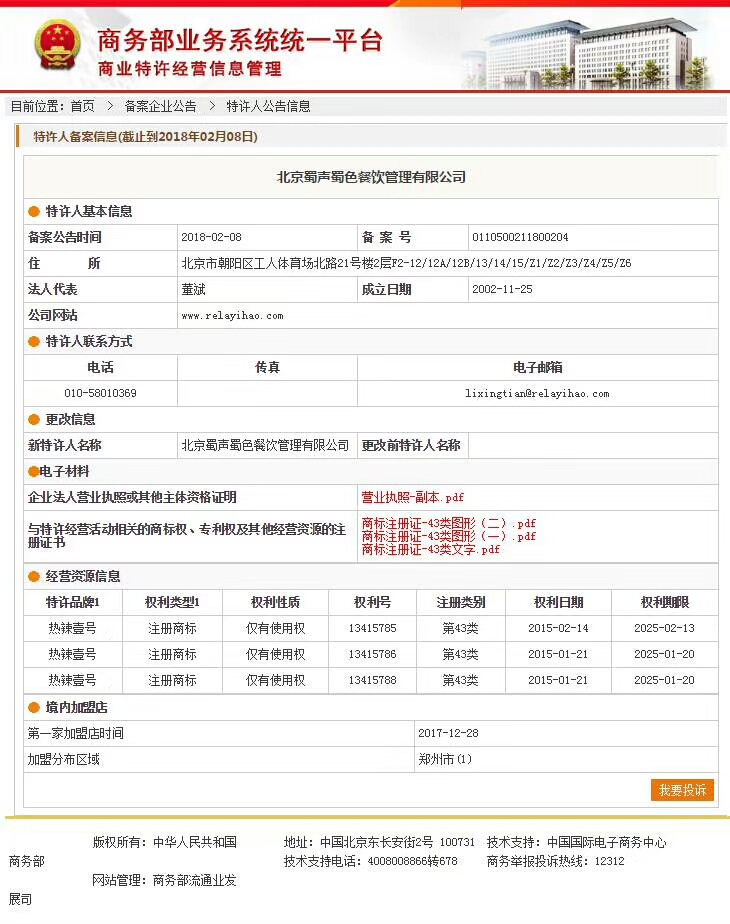The width and height of the screenshot is (730, 924).
Task: Open 商标注册证-43类图形（二）.pdf
Action: [x=448, y=523]
